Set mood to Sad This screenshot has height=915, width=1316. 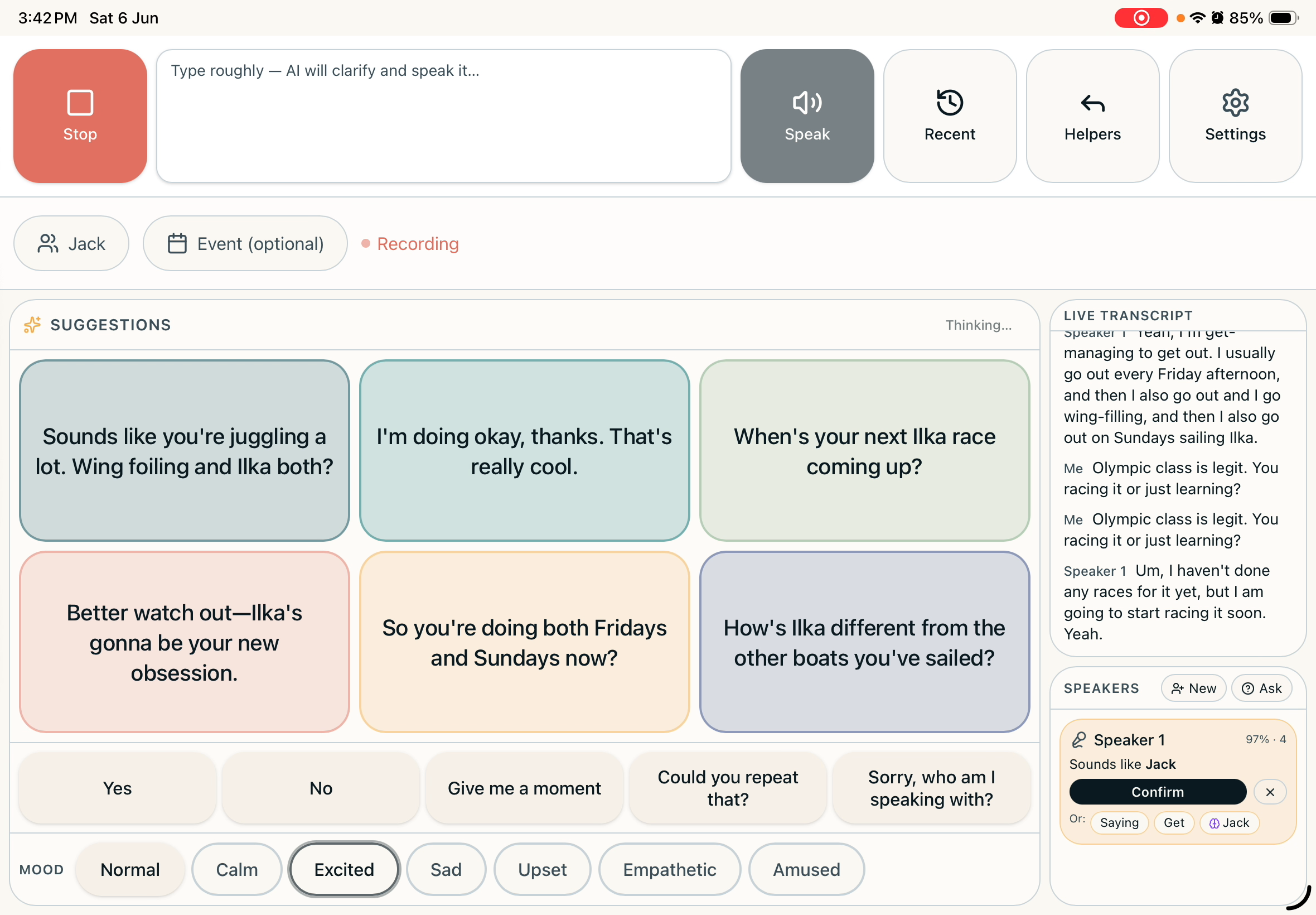point(446,870)
